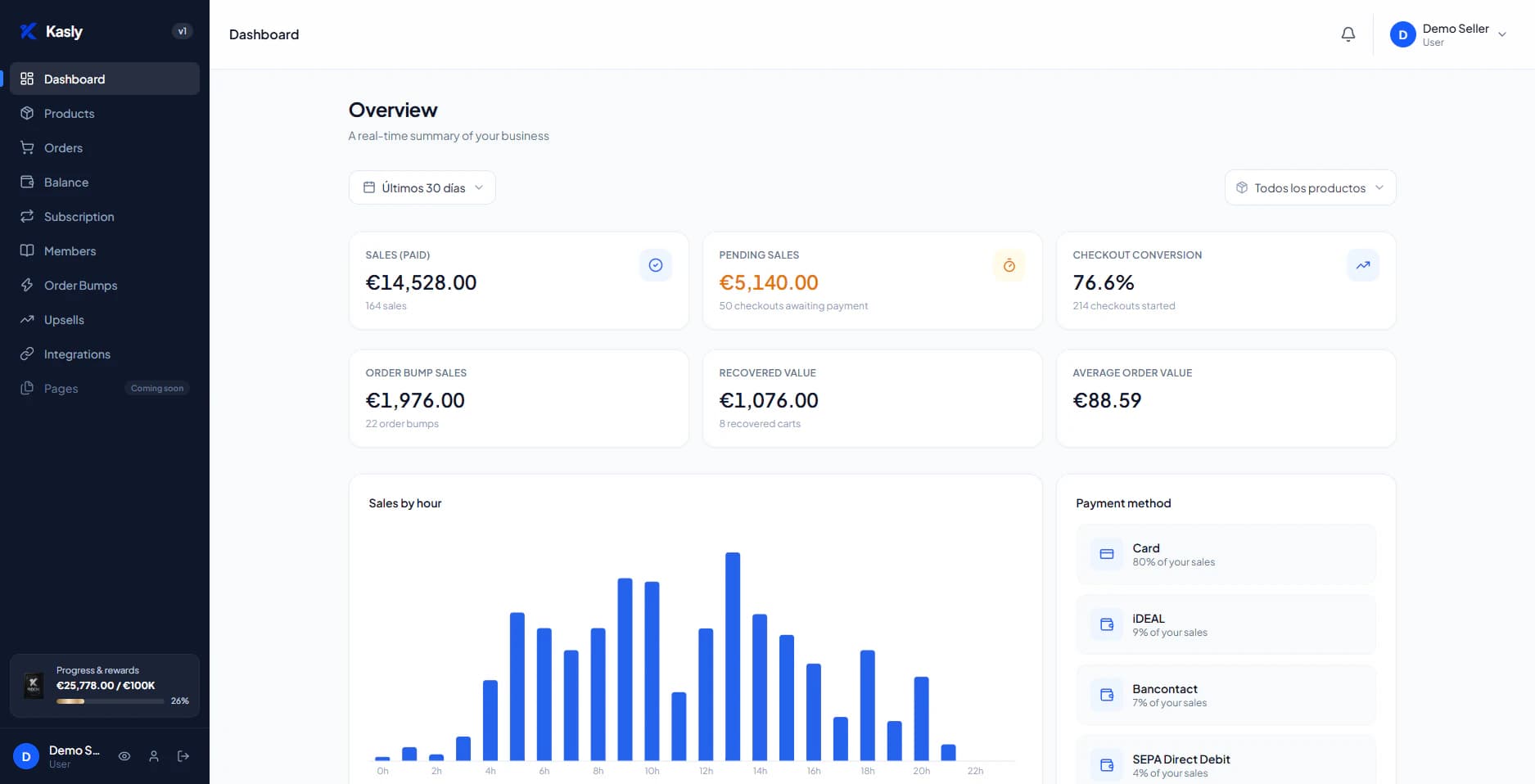1535x784 pixels.
Task: Click the 26% progress label
Action: coord(179,701)
